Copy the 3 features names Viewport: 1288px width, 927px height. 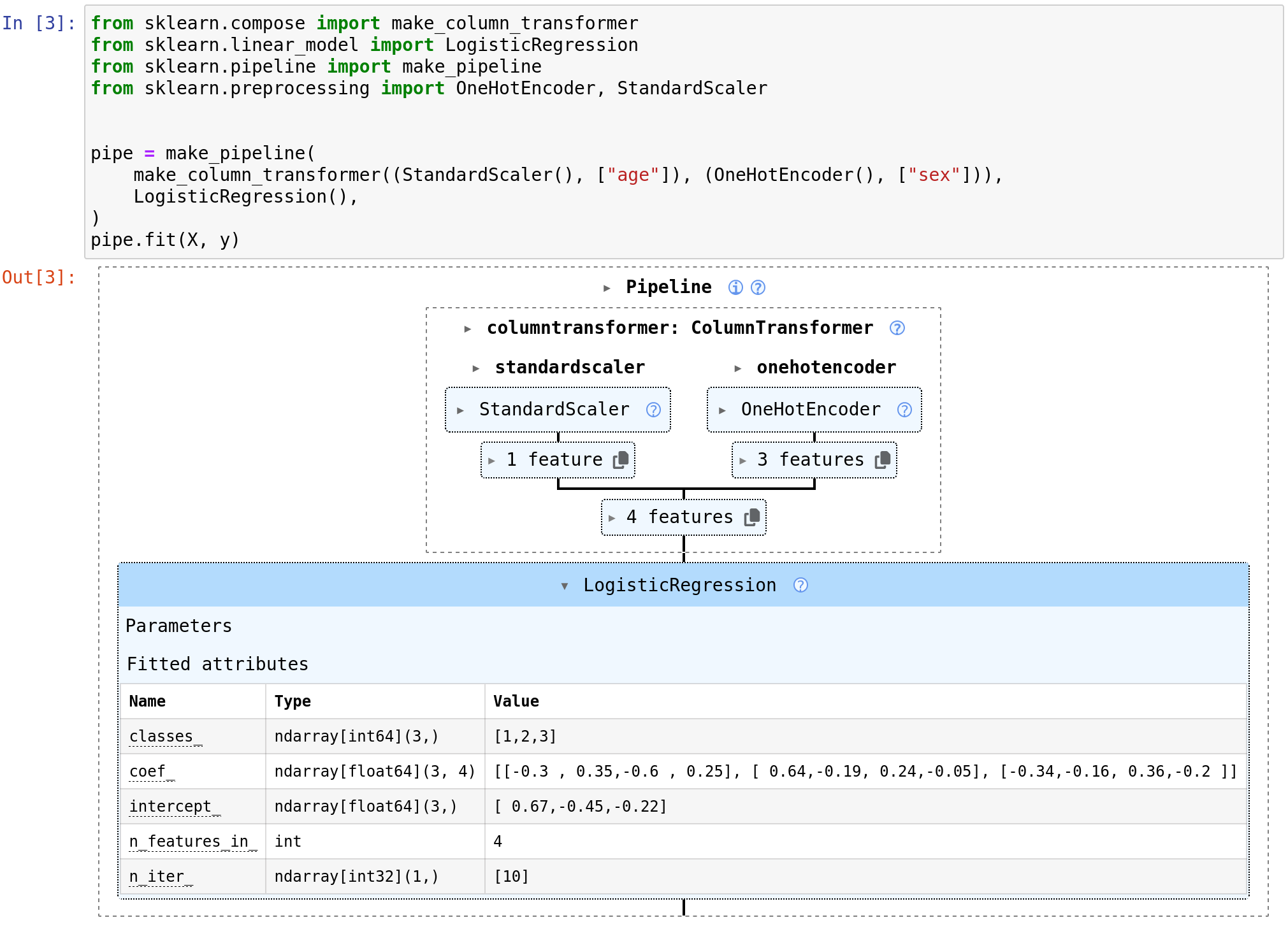(x=883, y=460)
